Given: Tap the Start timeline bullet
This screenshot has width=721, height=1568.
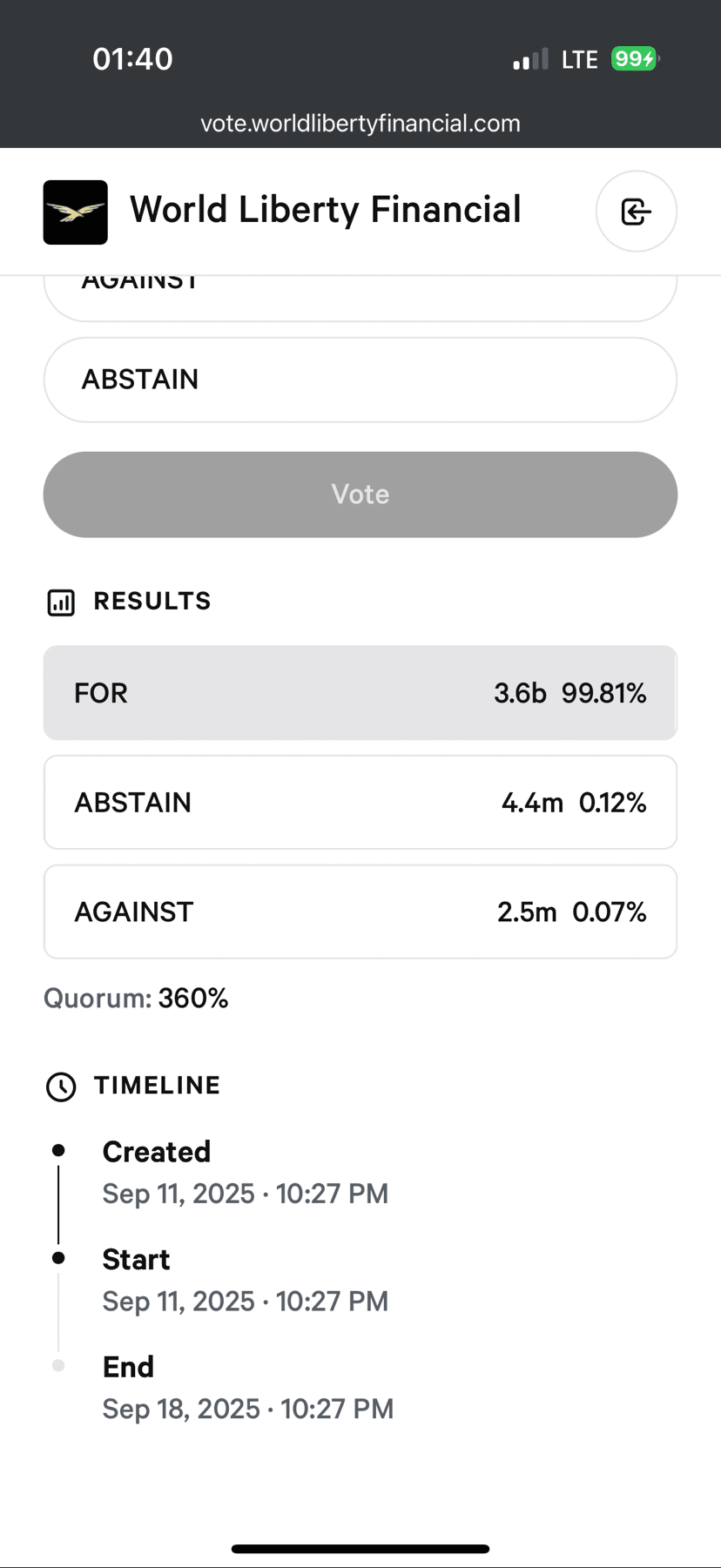Looking at the screenshot, I should pyautogui.click(x=58, y=1258).
